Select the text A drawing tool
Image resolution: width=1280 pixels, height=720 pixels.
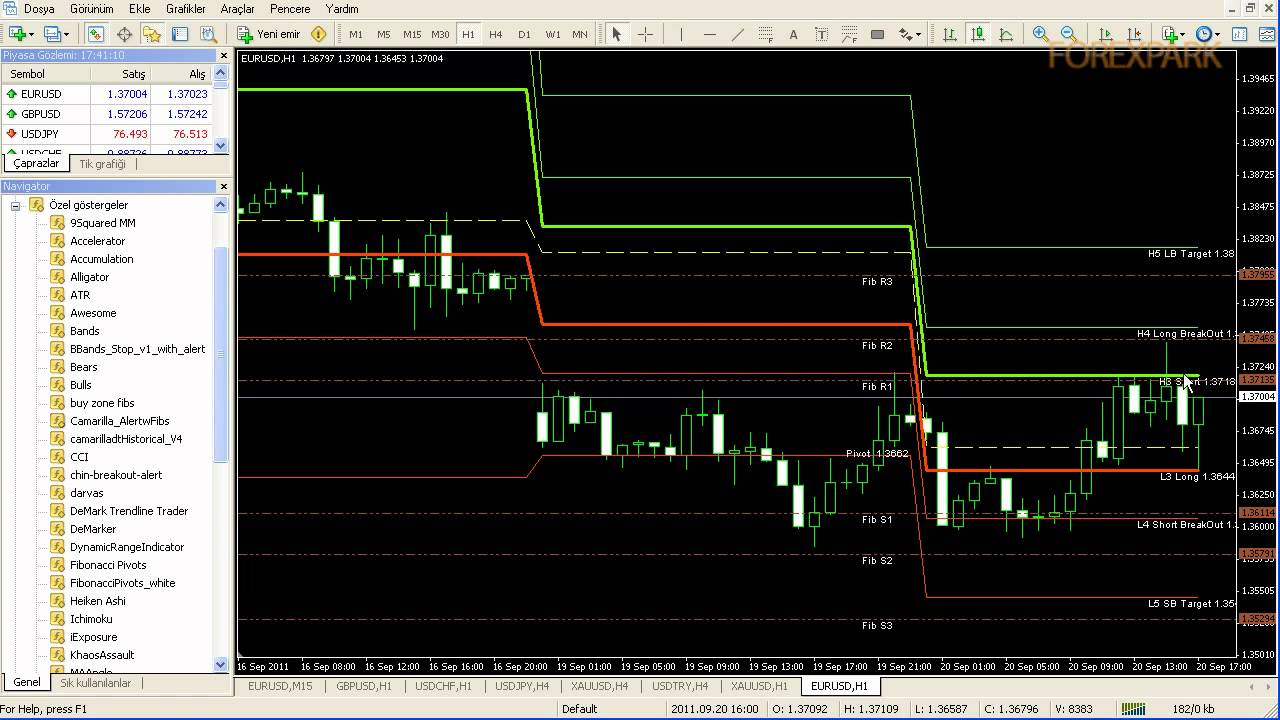pos(793,34)
